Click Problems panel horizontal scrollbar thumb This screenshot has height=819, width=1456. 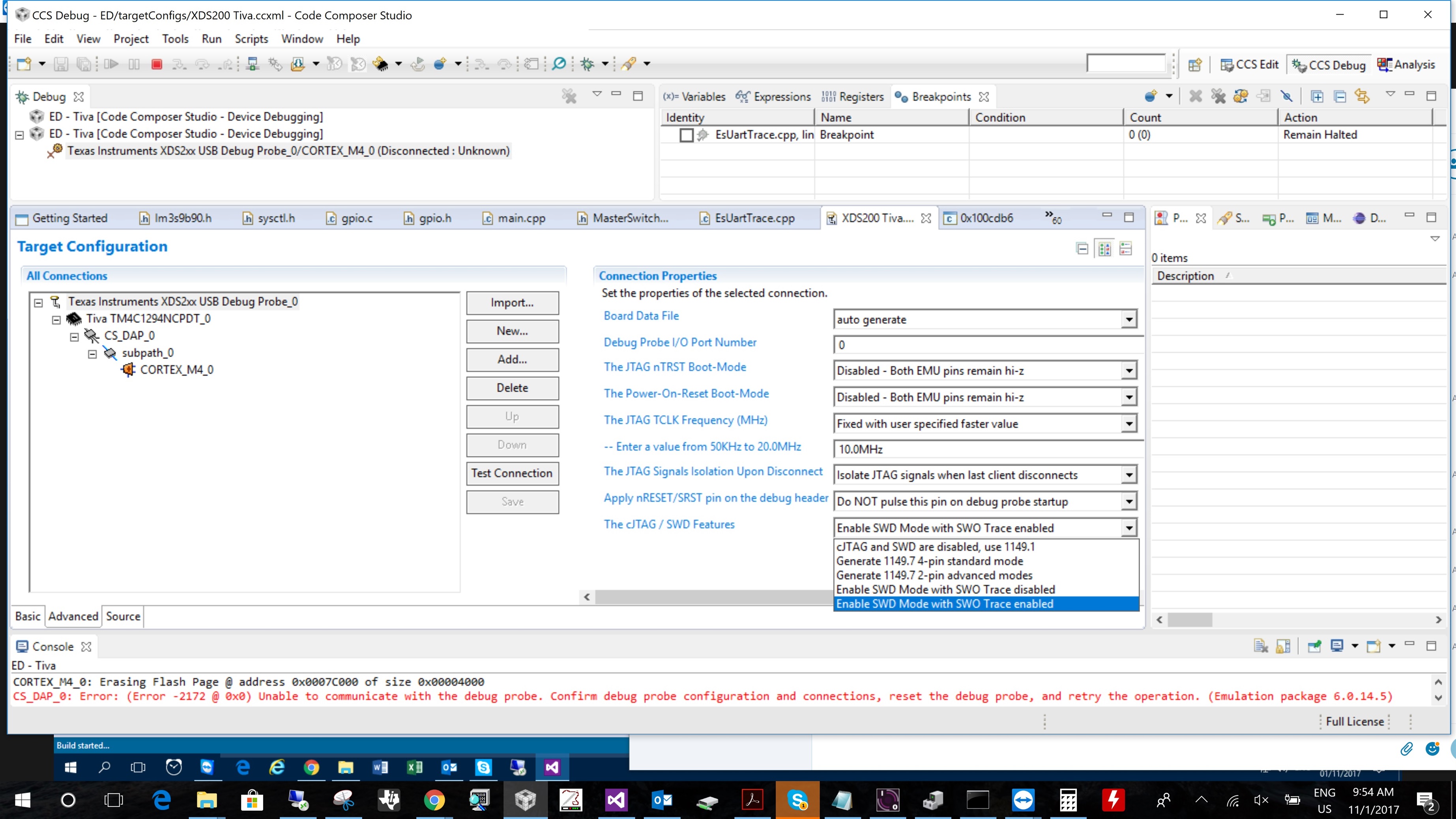1189,620
